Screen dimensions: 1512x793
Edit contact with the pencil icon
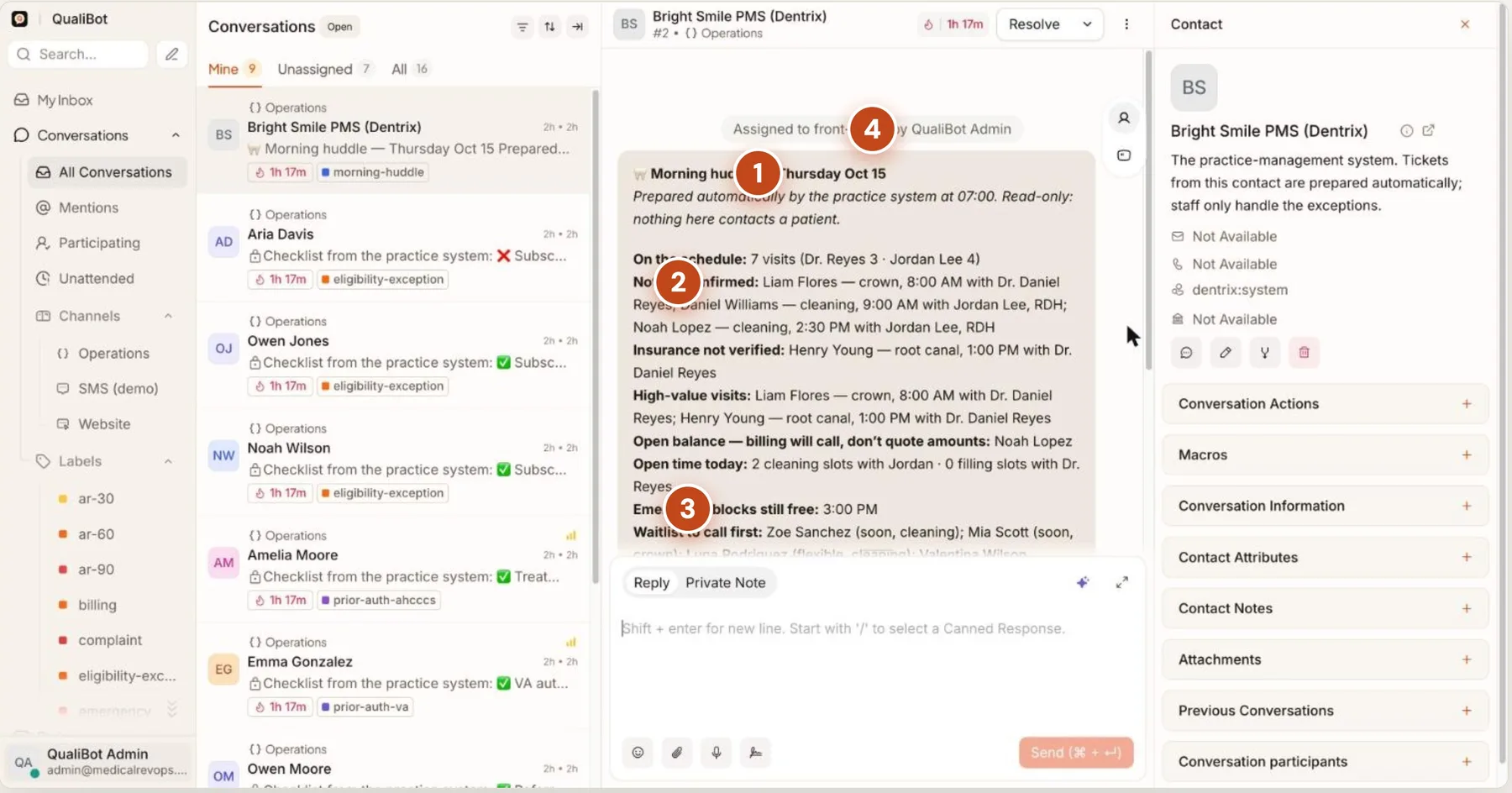click(x=1226, y=353)
